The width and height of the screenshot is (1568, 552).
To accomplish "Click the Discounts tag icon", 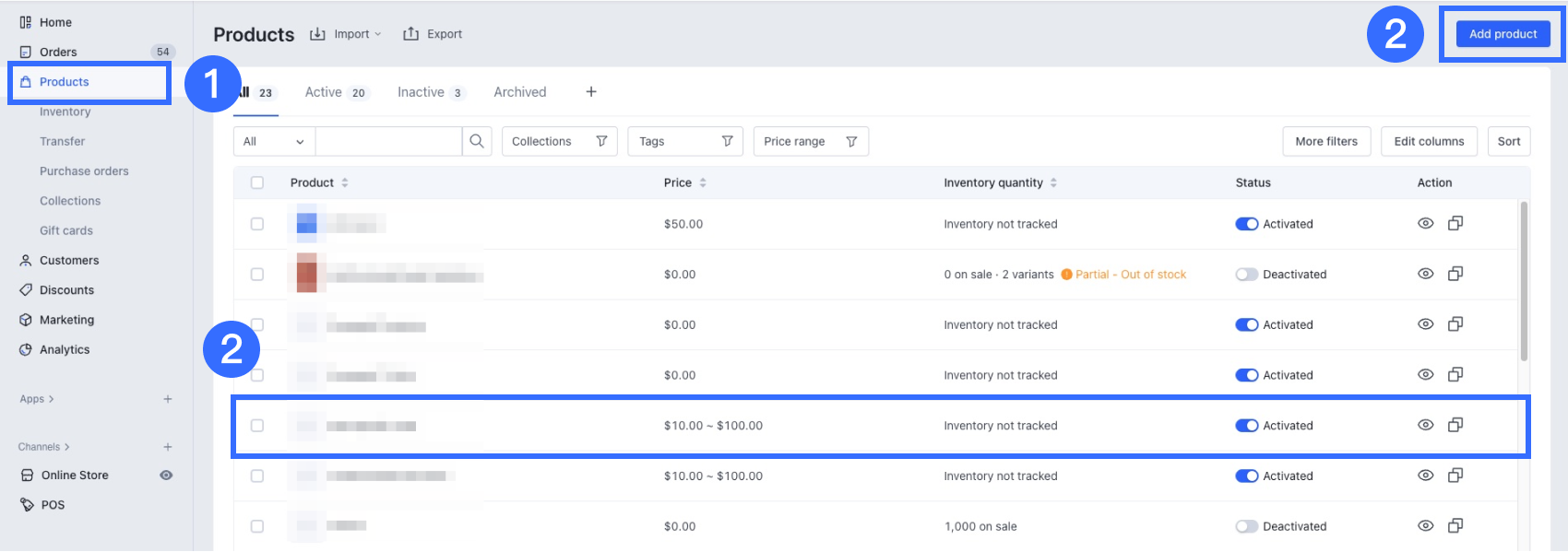I will pyautogui.click(x=26, y=290).
